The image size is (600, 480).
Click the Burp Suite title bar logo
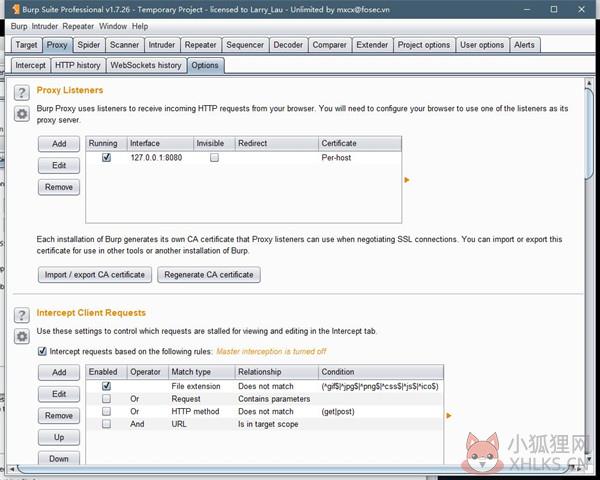click(x=16, y=9)
